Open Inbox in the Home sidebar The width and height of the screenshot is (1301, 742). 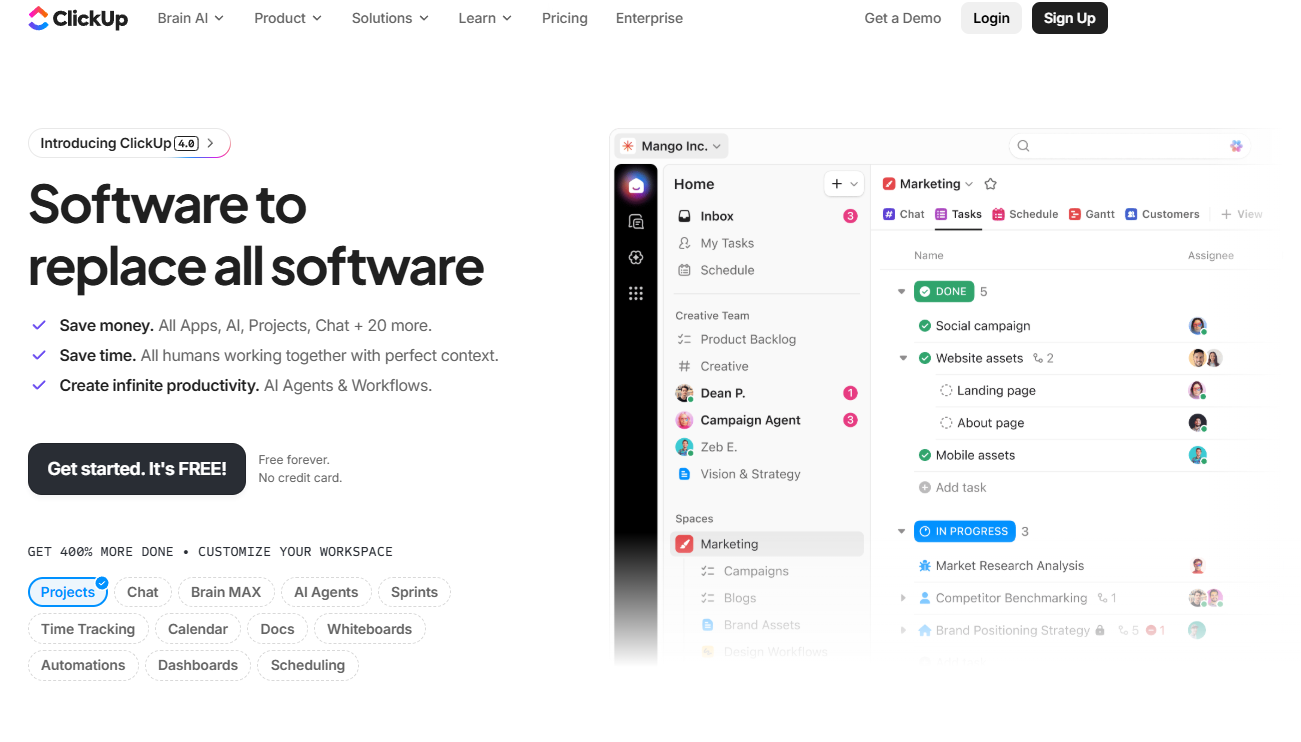(767, 216)
